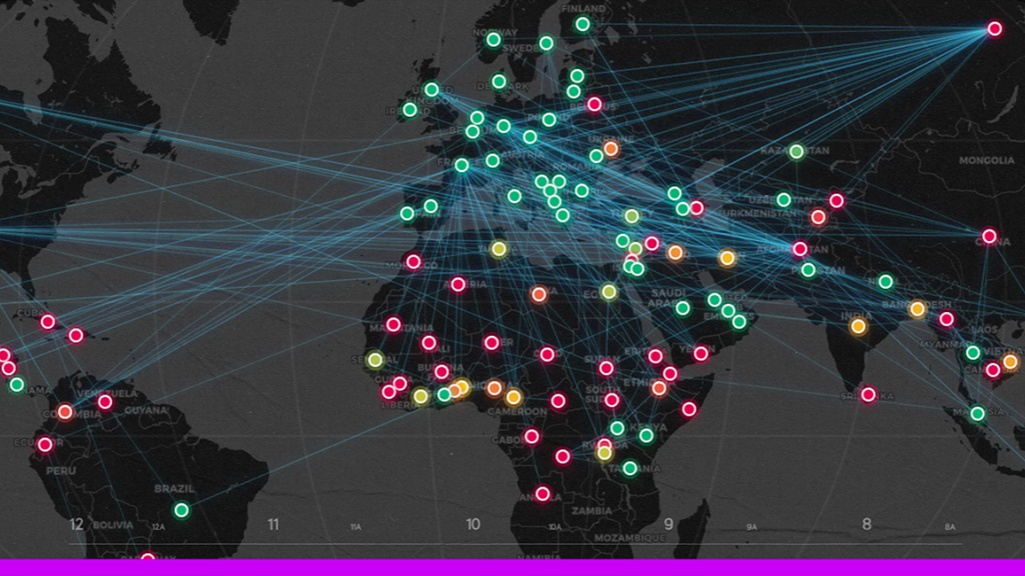Screen dimensions: 1025x576
Task: Click the red Mauritania node
Action: coord(394,324)
